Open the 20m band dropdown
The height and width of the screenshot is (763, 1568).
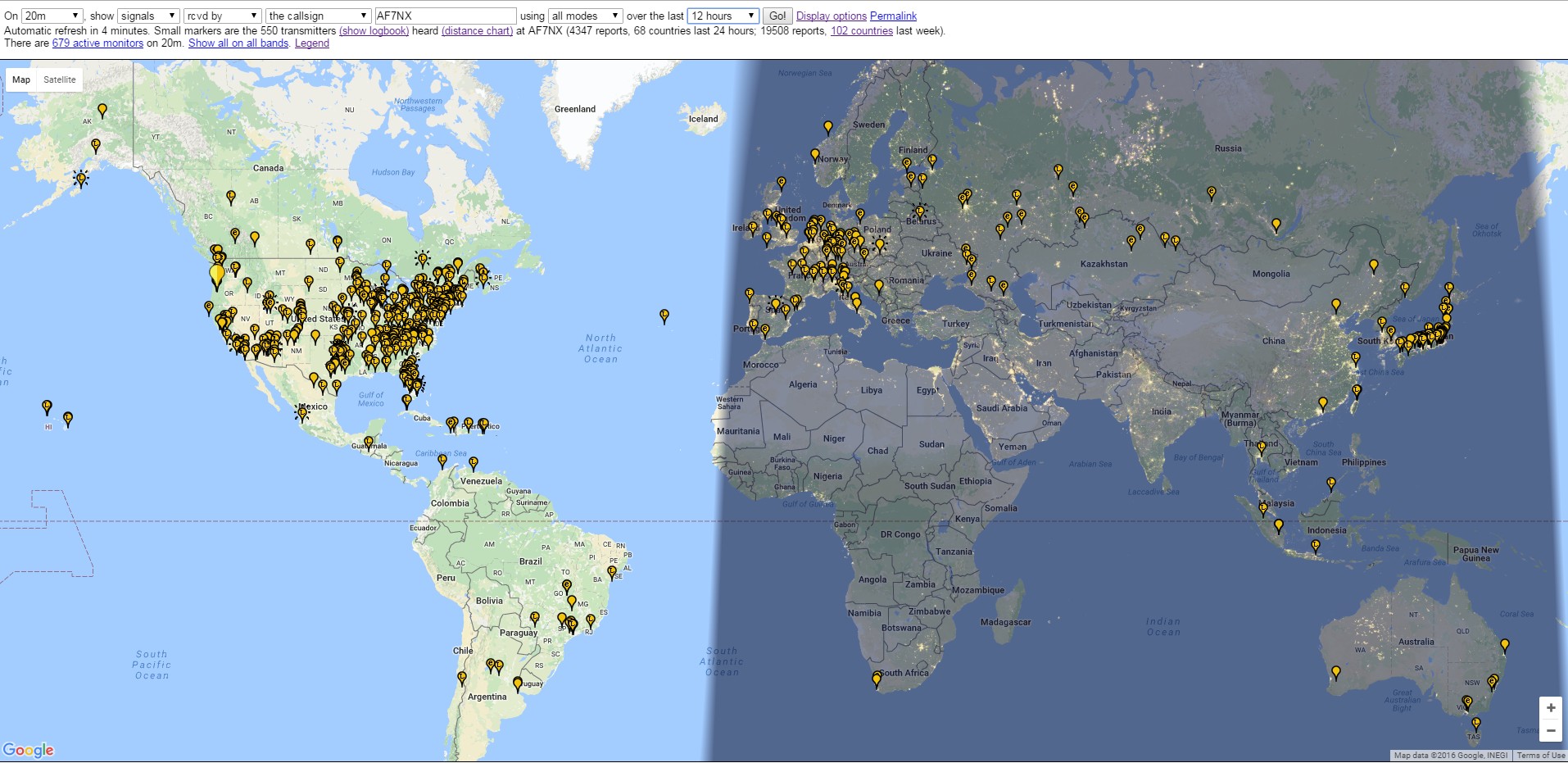click(52, 16)
